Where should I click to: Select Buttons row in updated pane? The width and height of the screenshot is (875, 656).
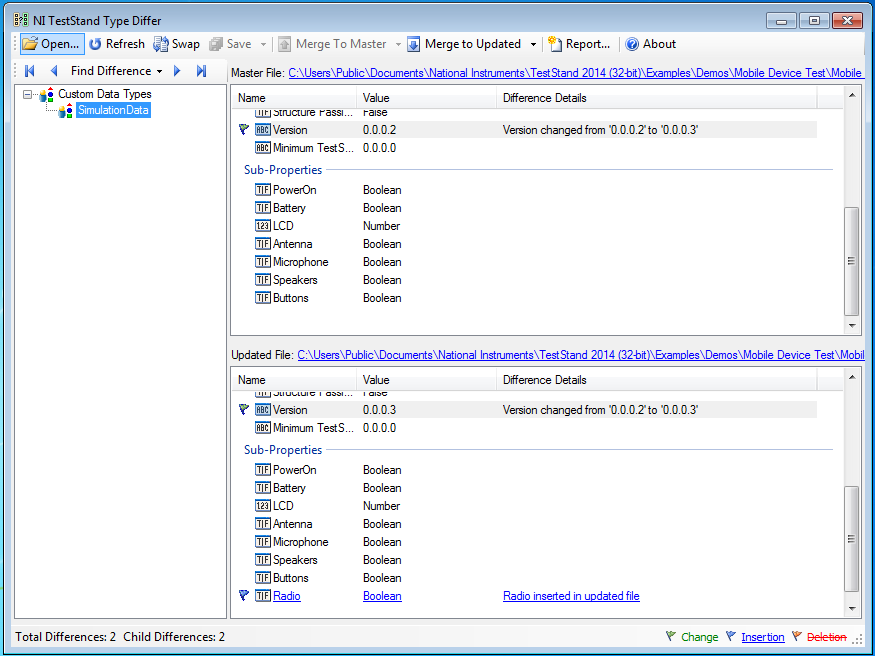[x=525, y=578]
